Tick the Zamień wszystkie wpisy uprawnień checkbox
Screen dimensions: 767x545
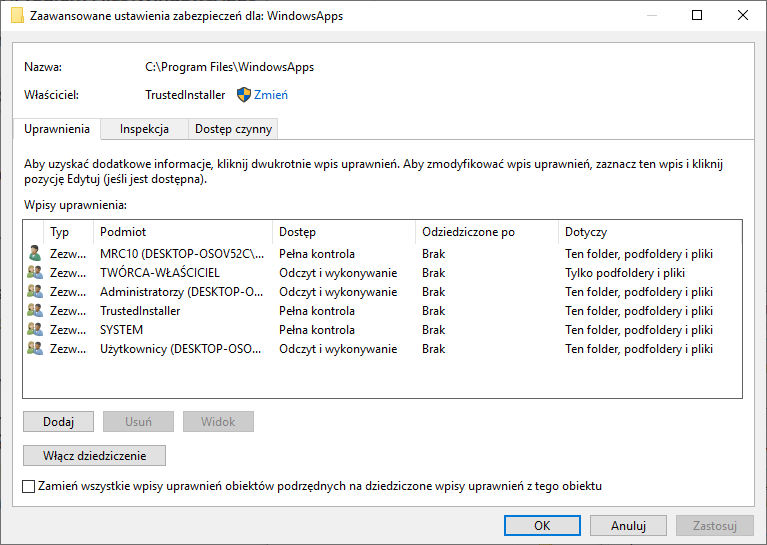tap(29, 486)
